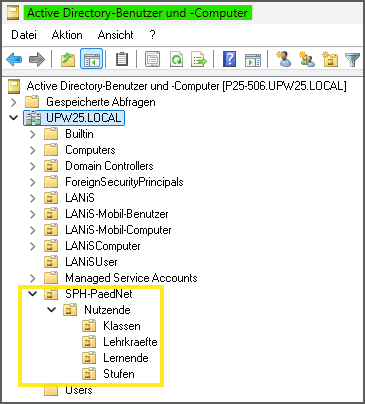Expand the Domain Controllers node
This screenshot has width=365, height=404.
coord(33,166)
